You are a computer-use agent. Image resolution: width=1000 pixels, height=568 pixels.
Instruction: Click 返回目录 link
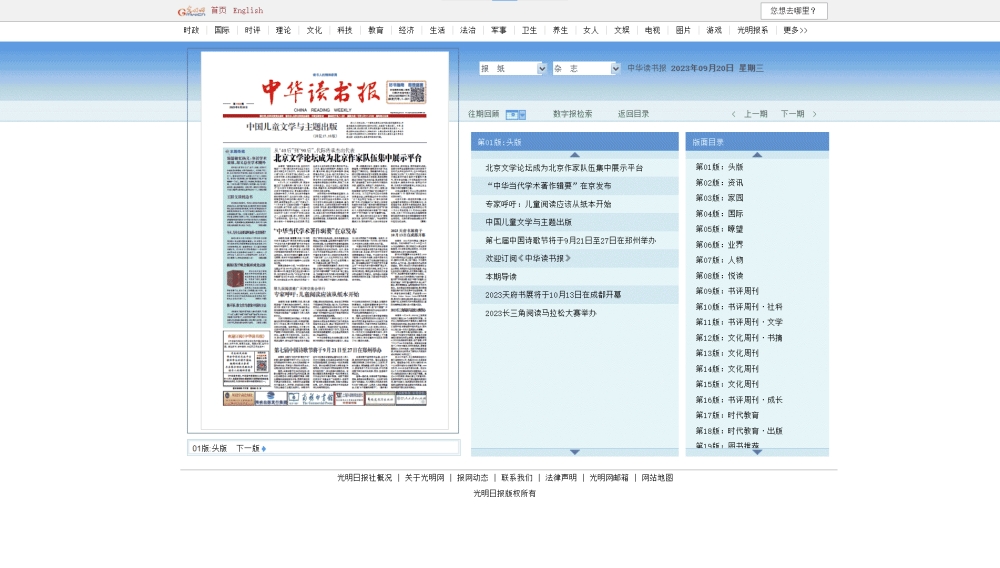tap(633, 114)
